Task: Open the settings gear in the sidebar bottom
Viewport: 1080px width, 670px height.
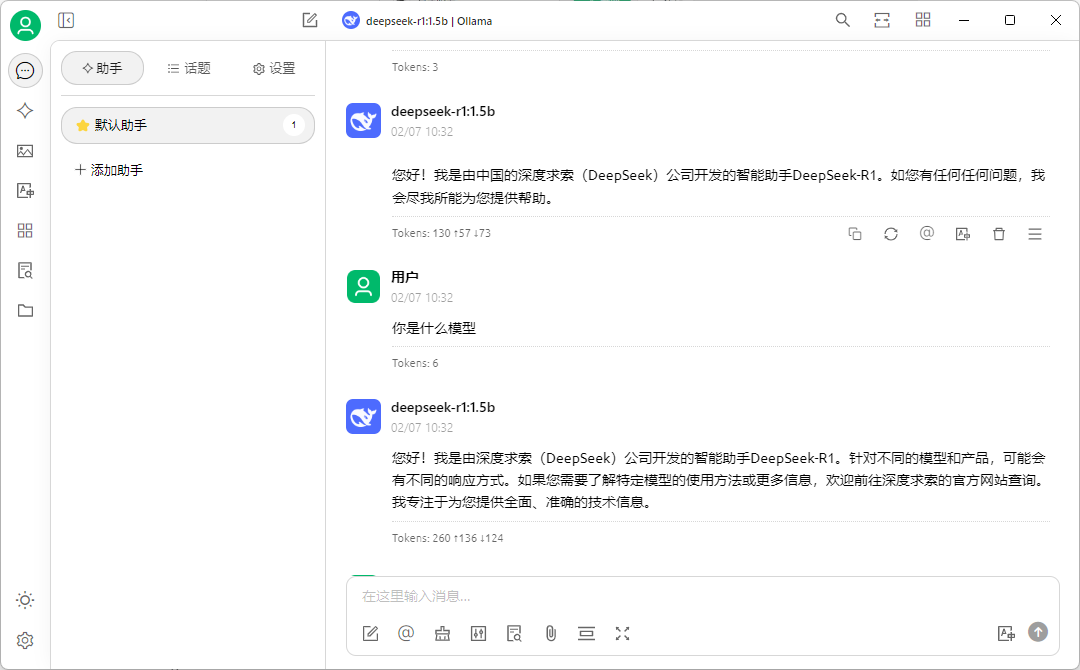Action: pyautogui.click(x=25, y=640)
